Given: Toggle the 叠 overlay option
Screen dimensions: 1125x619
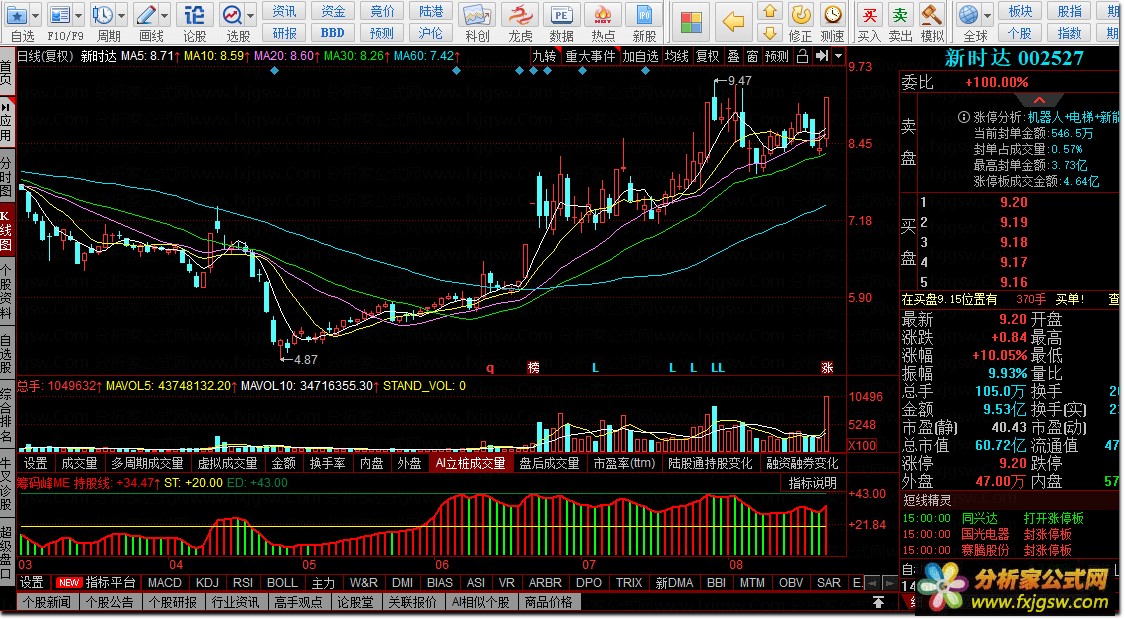Looking at the screenshot, I should tap(733, 56).
